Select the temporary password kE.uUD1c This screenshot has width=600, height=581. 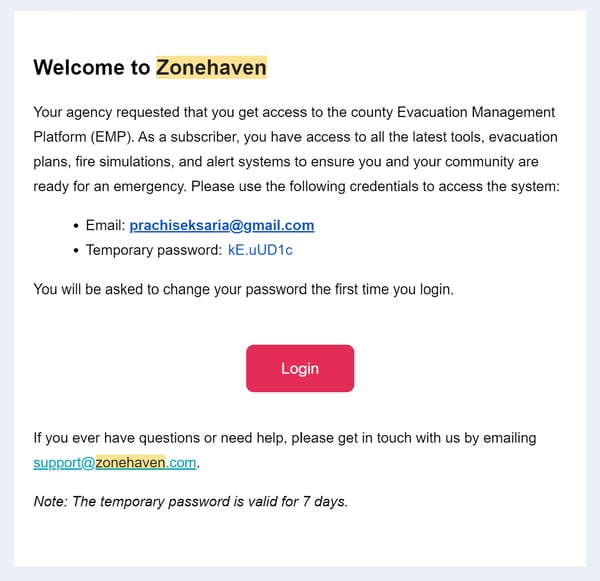[260, 250]
